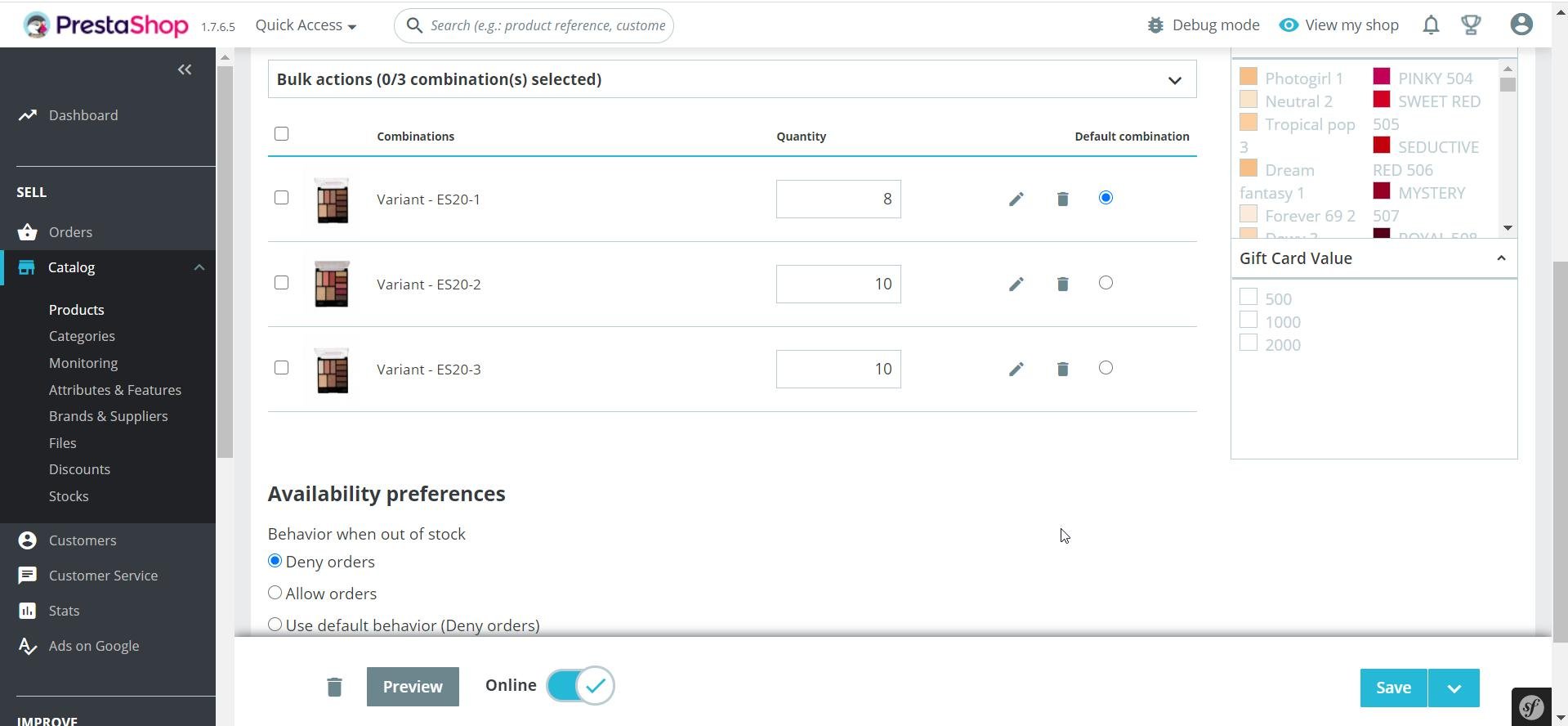The height and width of the screenshot is (726, 1568).
Task: Delete the product using footer trash icon
Action: 334,687
